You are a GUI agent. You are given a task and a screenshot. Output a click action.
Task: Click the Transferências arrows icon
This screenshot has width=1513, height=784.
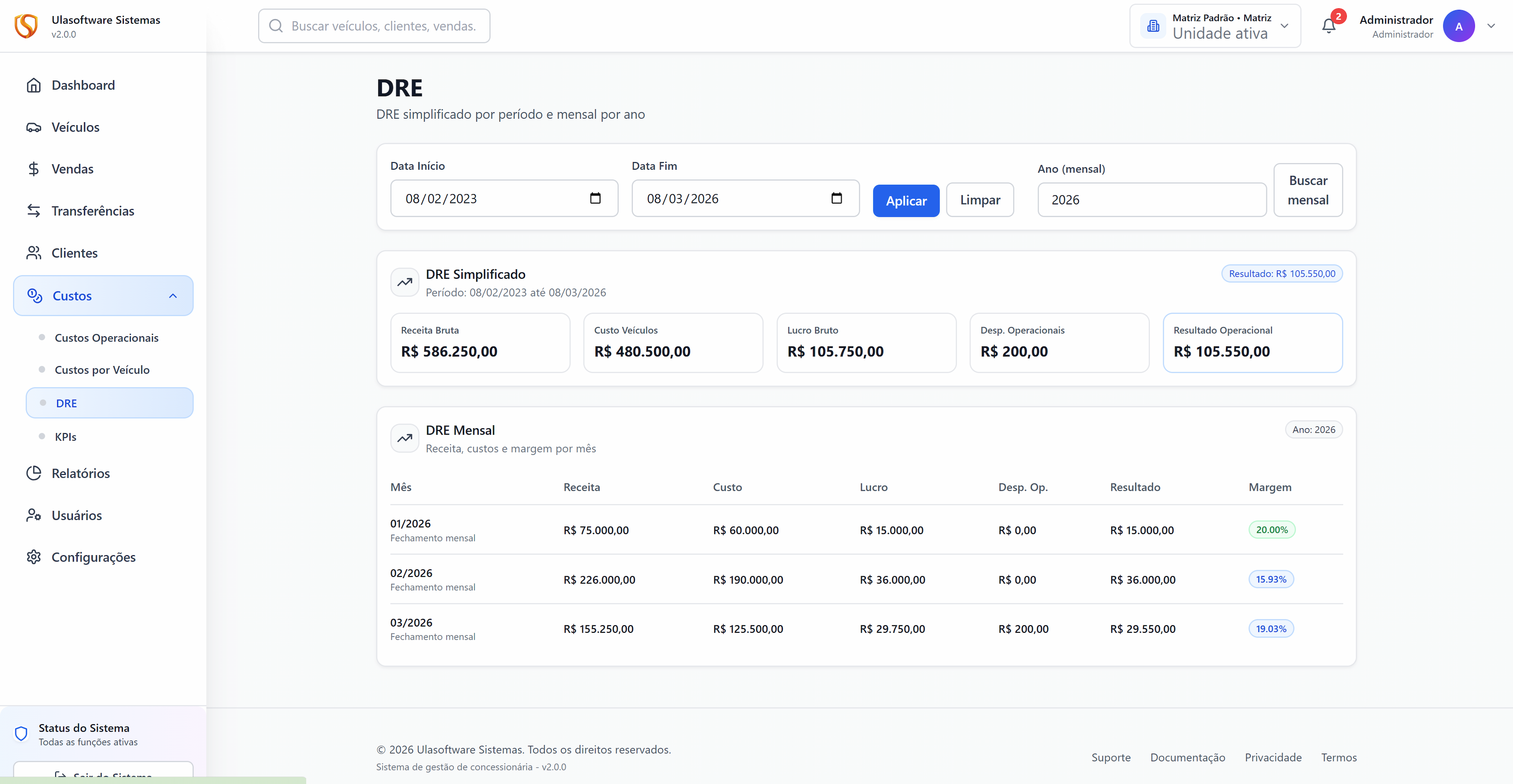[x=33, y=211]
